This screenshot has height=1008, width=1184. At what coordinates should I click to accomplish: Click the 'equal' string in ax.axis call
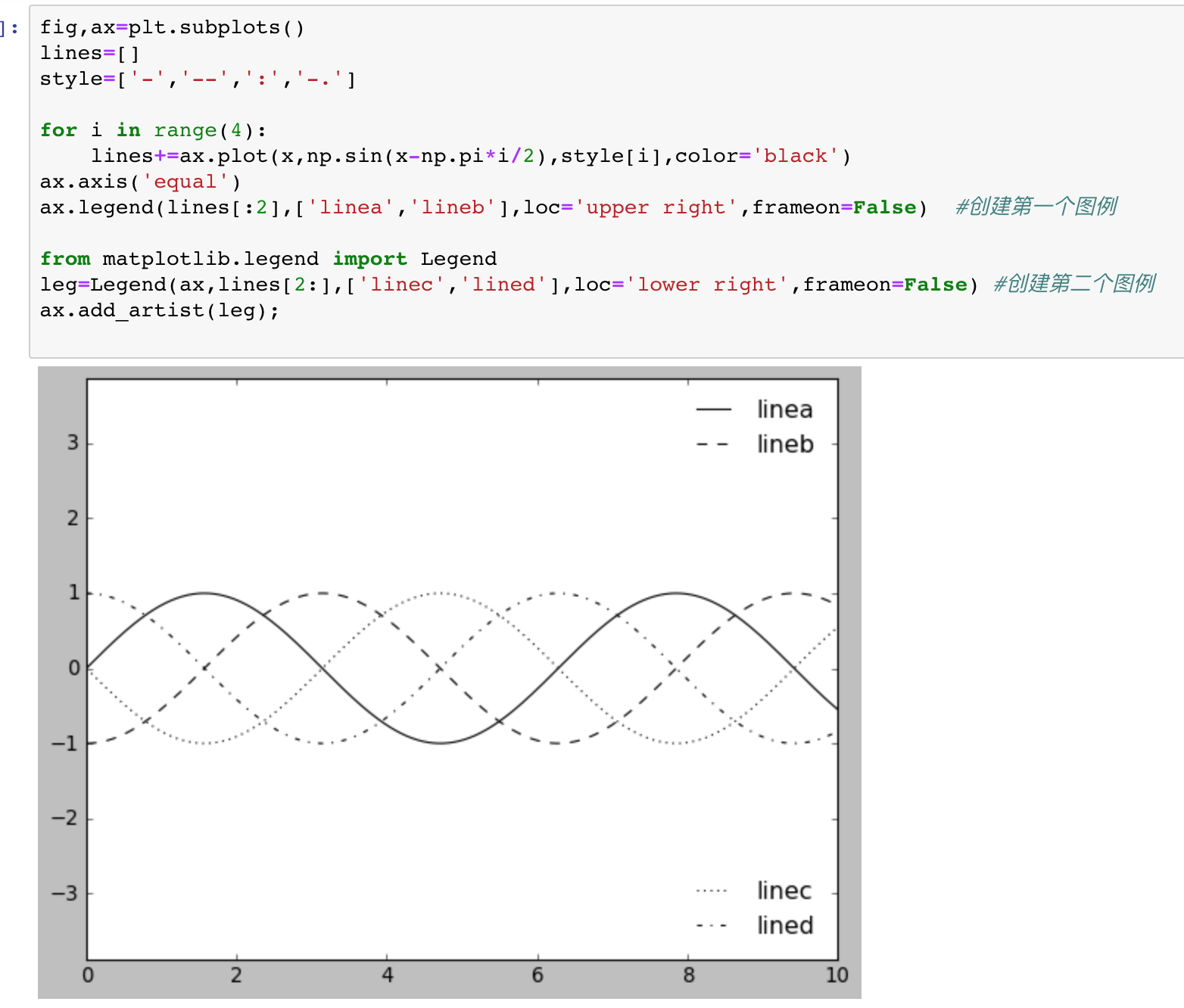186,181
